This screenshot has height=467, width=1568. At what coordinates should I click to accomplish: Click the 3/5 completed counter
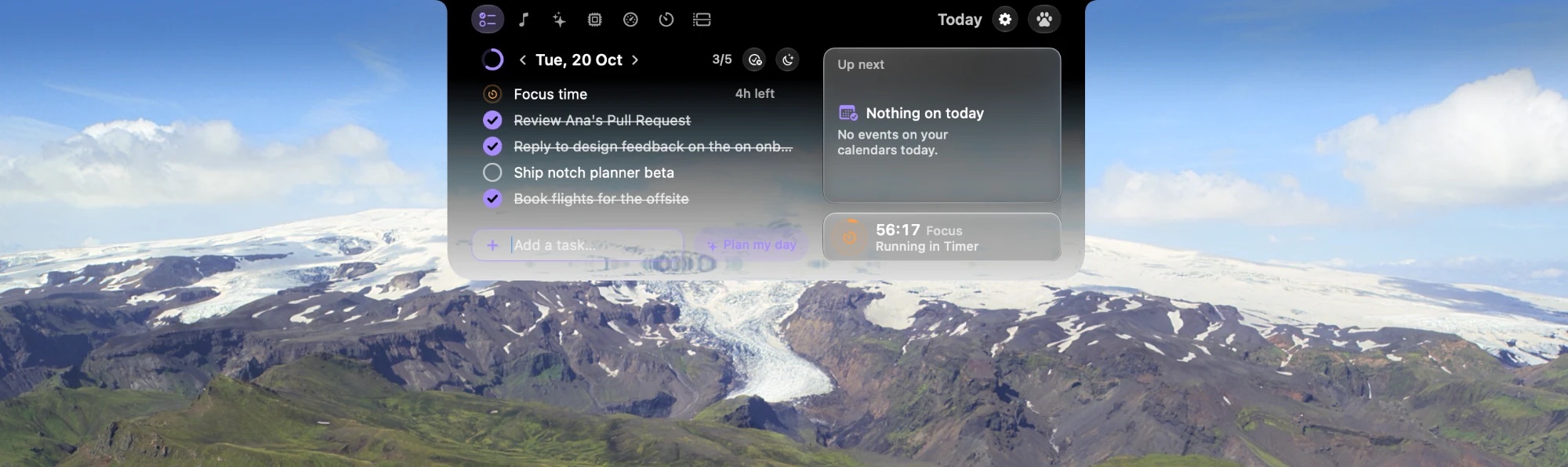coord(722,60)
